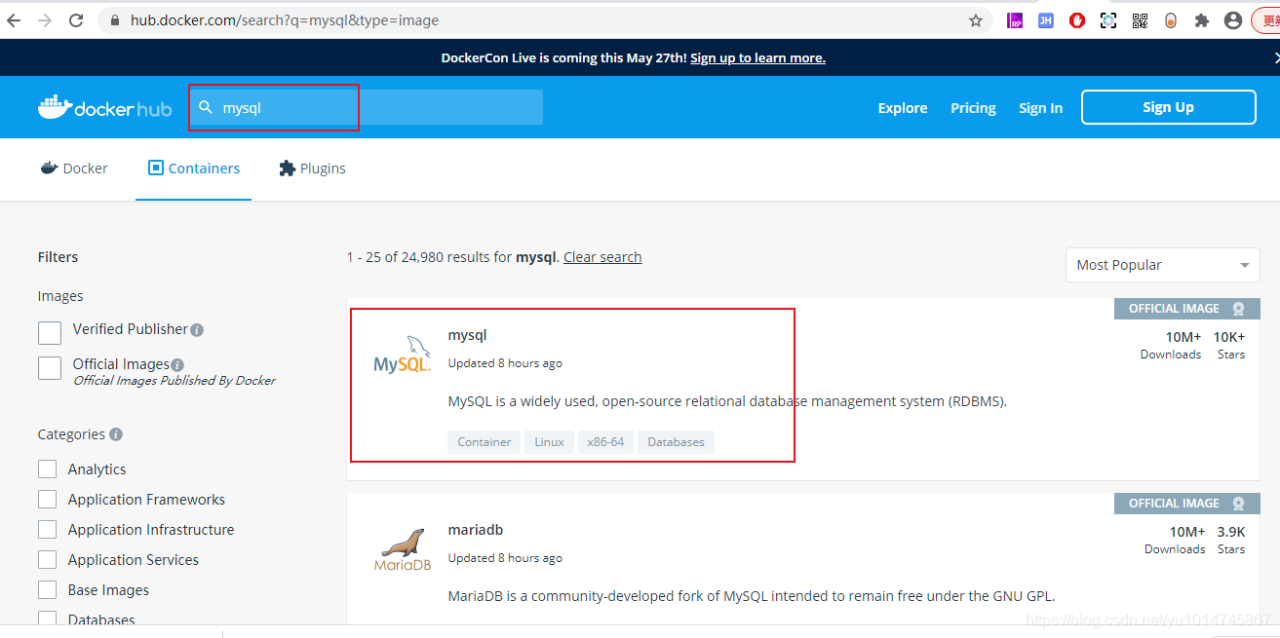Viewport: 1280px width, 638px height.
Task: Open the JH extension icon
Action: 1046,20
